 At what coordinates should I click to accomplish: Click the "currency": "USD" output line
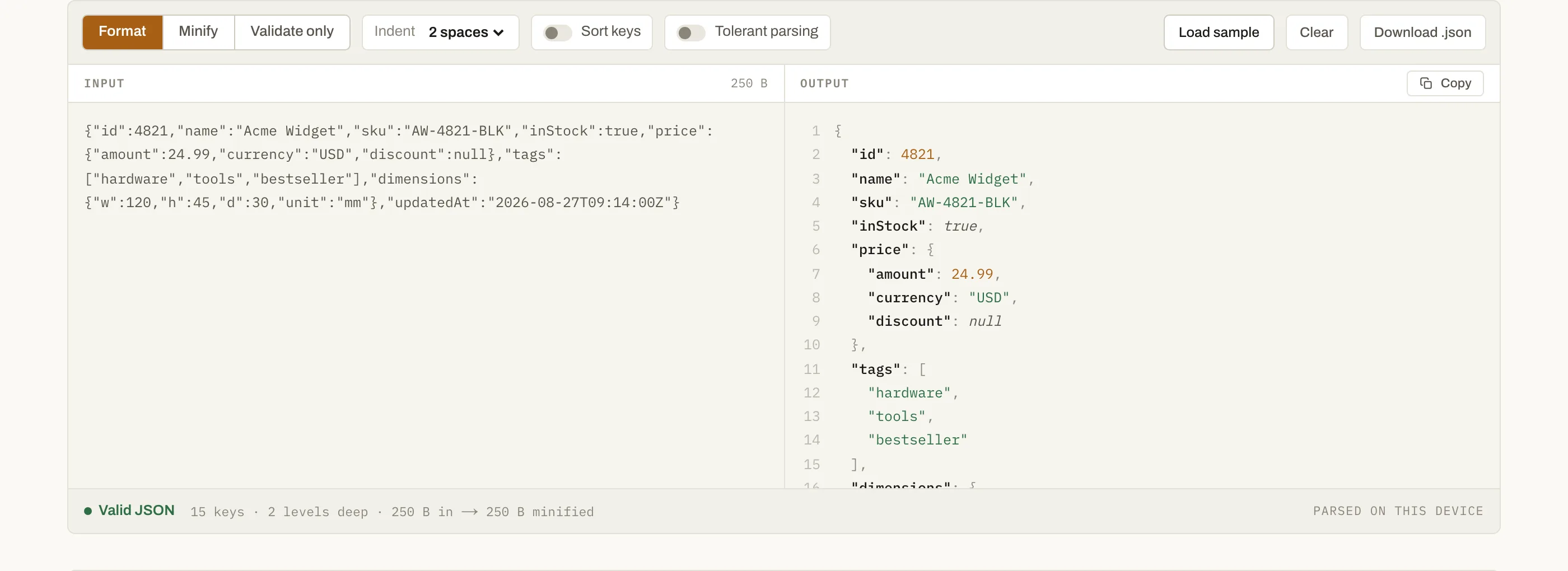(942, 298)
